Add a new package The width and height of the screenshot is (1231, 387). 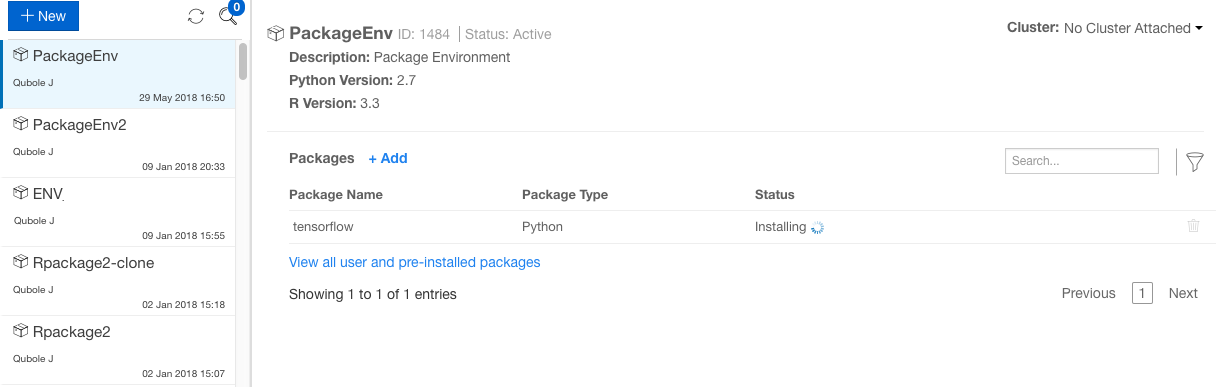(388, 158)
